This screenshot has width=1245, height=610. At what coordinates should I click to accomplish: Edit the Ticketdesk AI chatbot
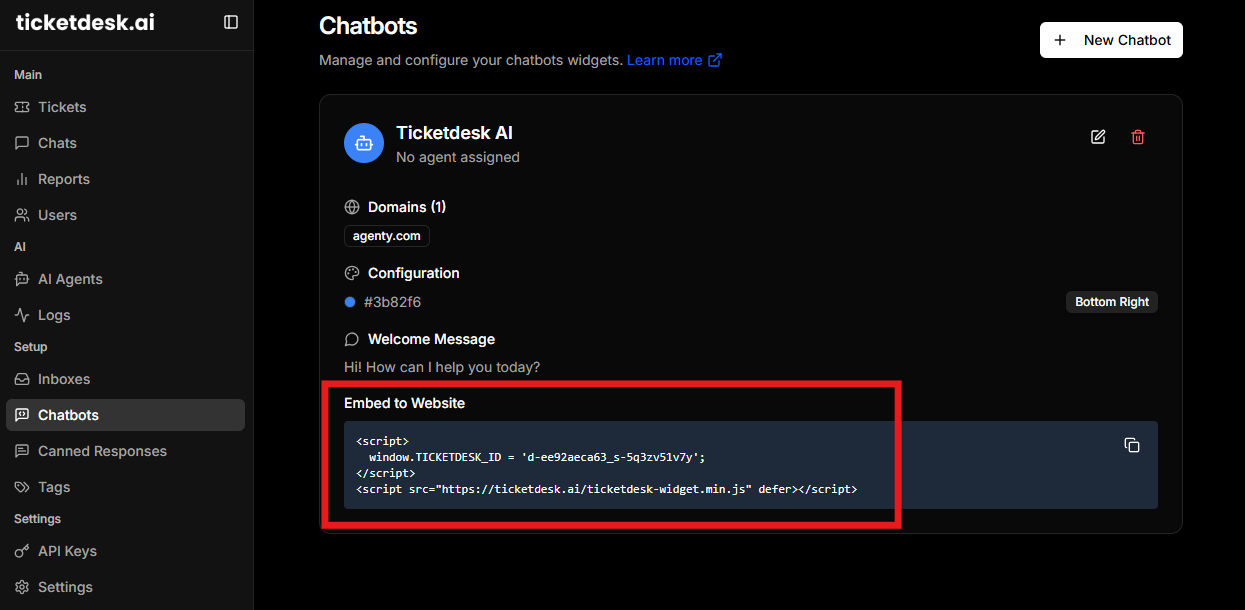click(x=1098, y=137)
